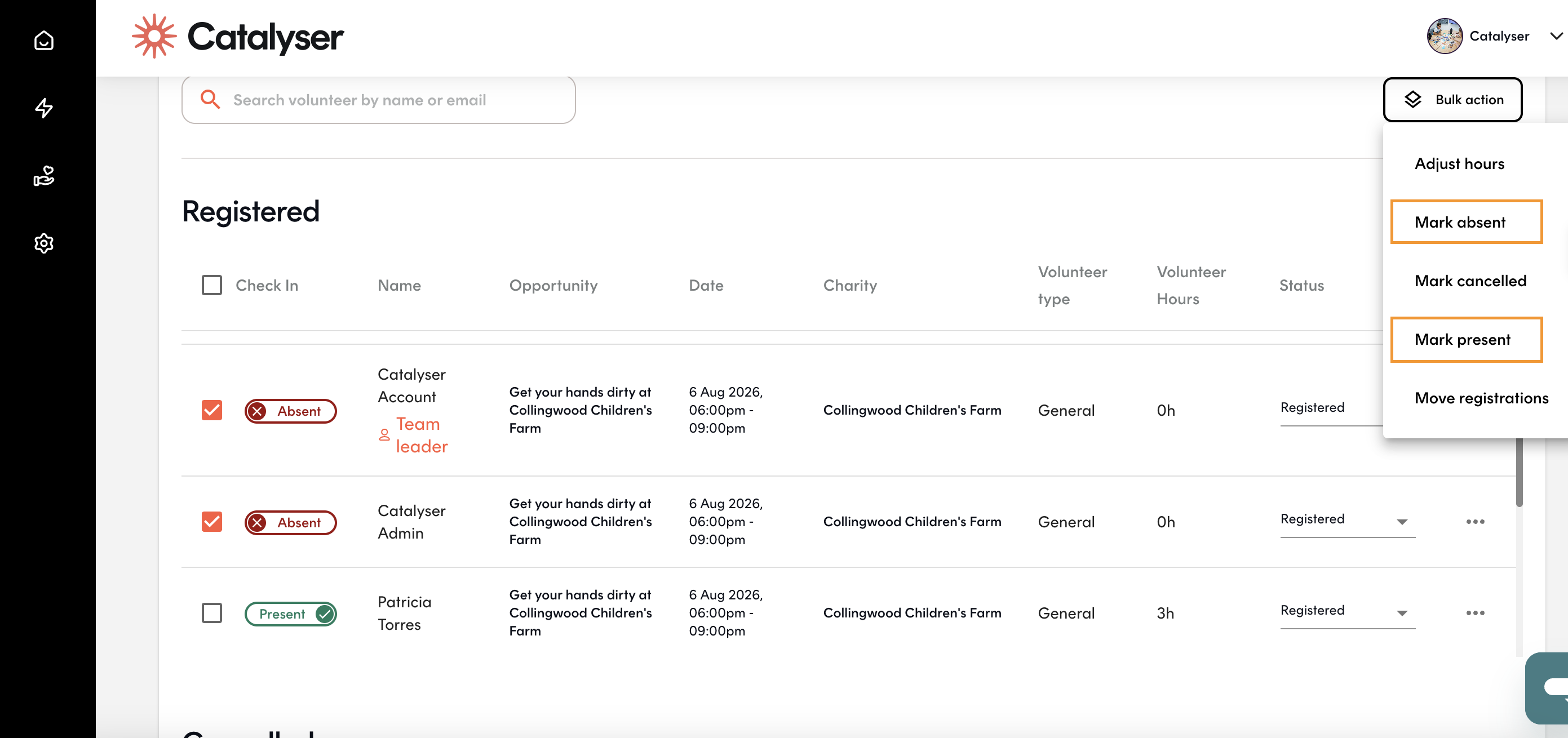
Task: Click Collingwood Children's Farm charity in Patricia's row
Action: [912, 613]
